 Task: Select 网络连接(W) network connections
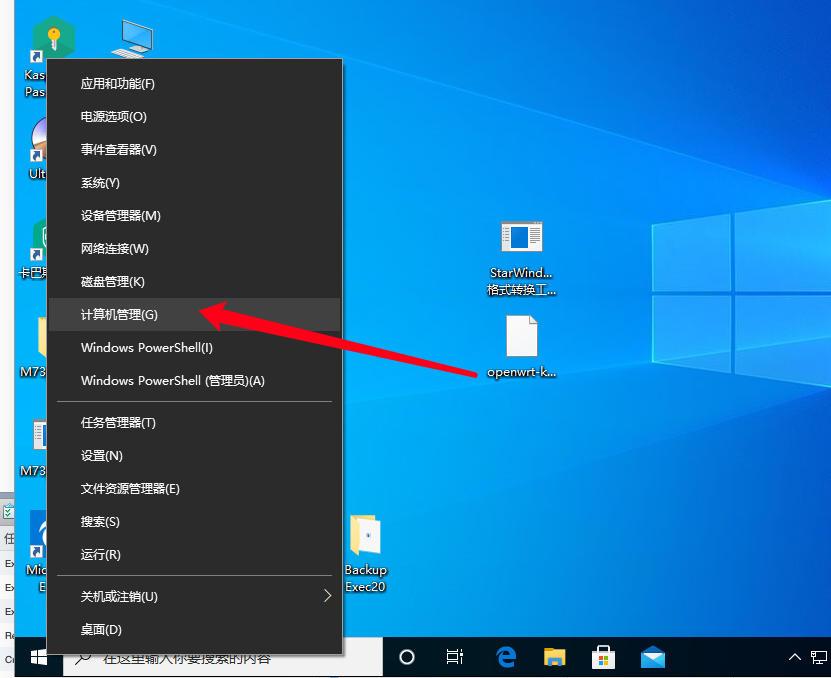pos(195,249)
